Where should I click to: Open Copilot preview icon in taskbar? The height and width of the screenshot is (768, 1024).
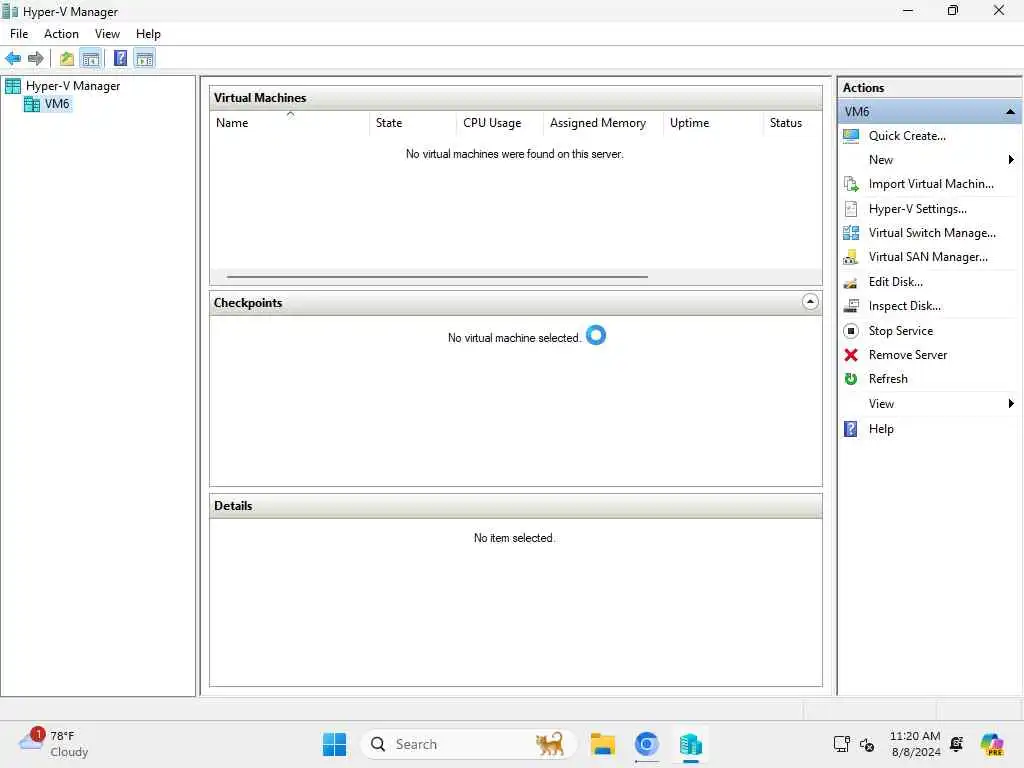pos(992,744)
